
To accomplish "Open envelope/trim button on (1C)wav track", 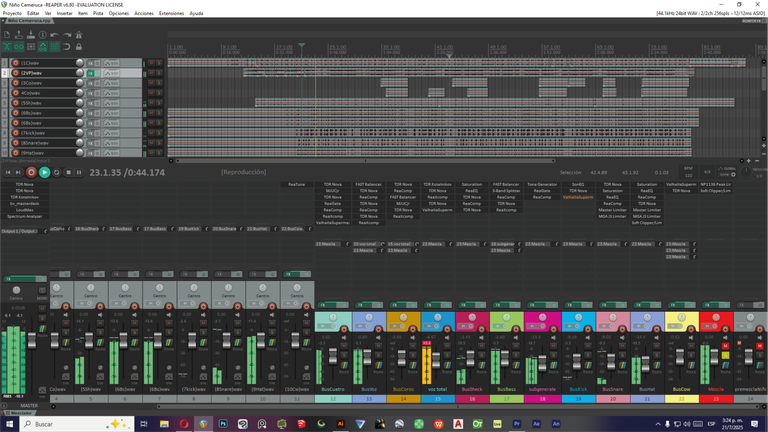I will click(111, 63).
